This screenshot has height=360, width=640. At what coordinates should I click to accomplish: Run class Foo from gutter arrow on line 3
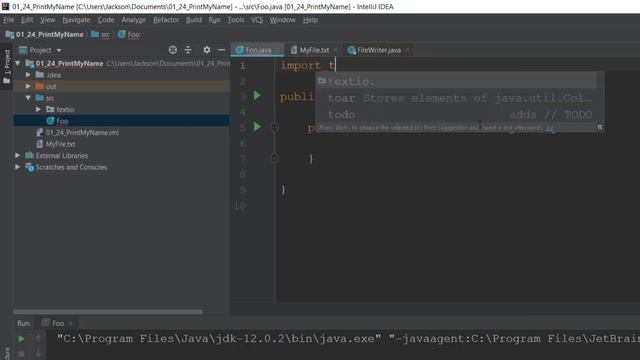click(x=257, y=96)
